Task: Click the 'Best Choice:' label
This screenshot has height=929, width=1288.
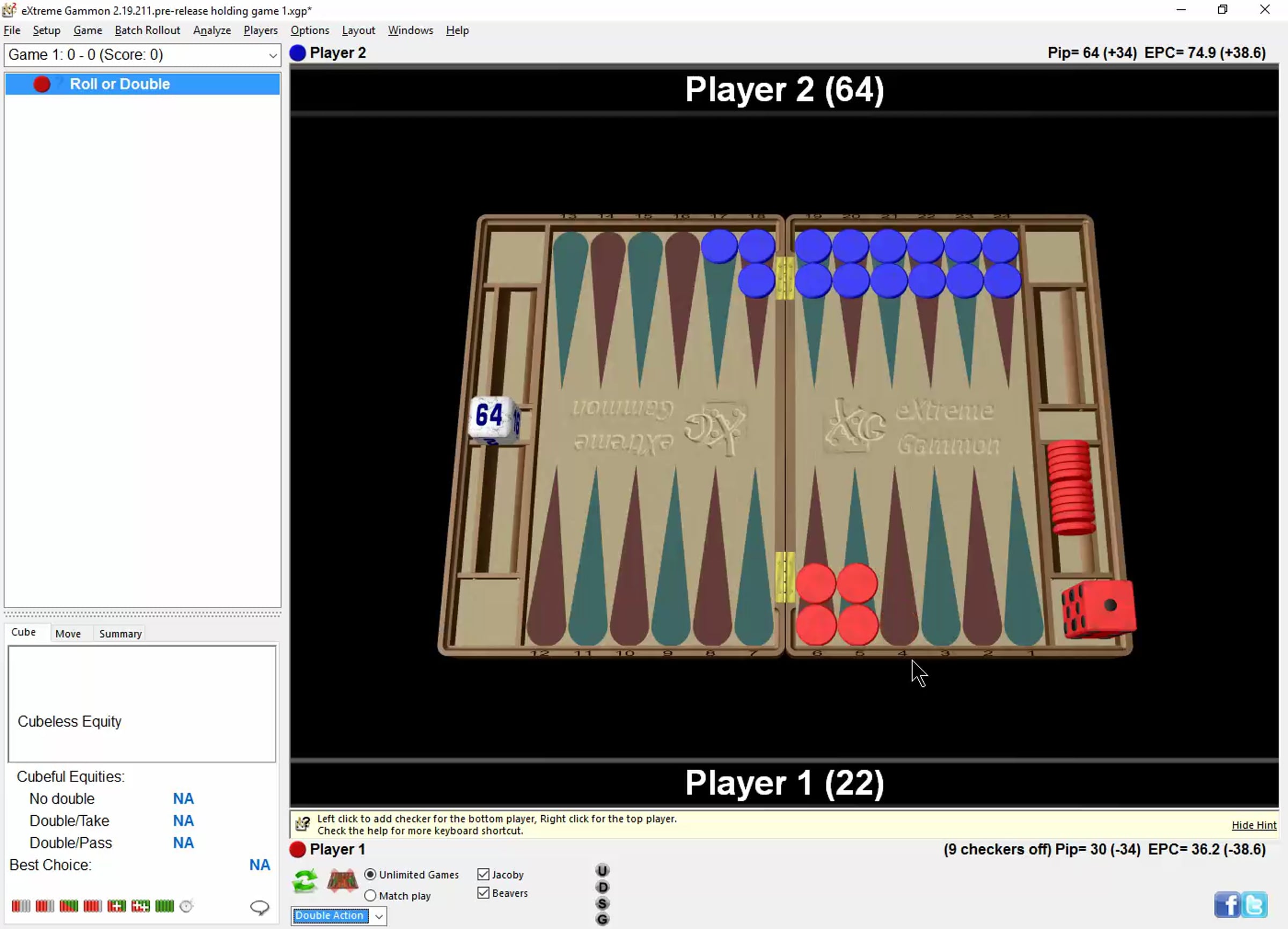Action: 50,865
